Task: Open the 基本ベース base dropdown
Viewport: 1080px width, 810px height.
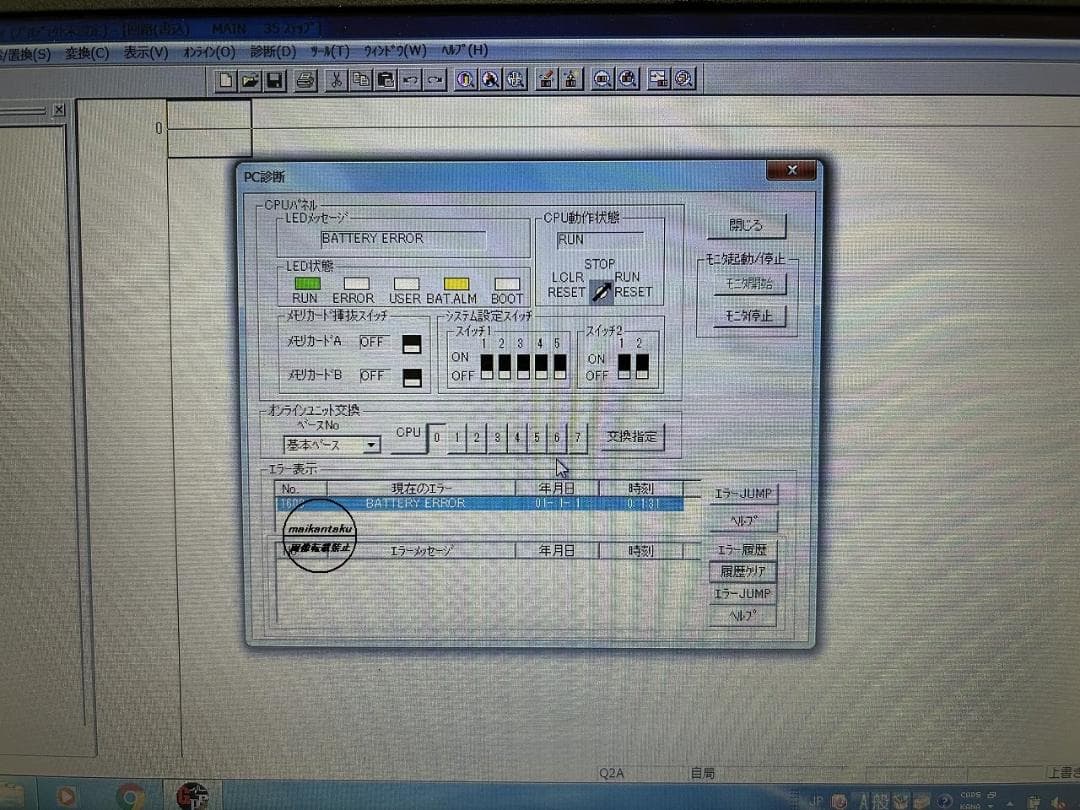Action: [x=372, y=444]
